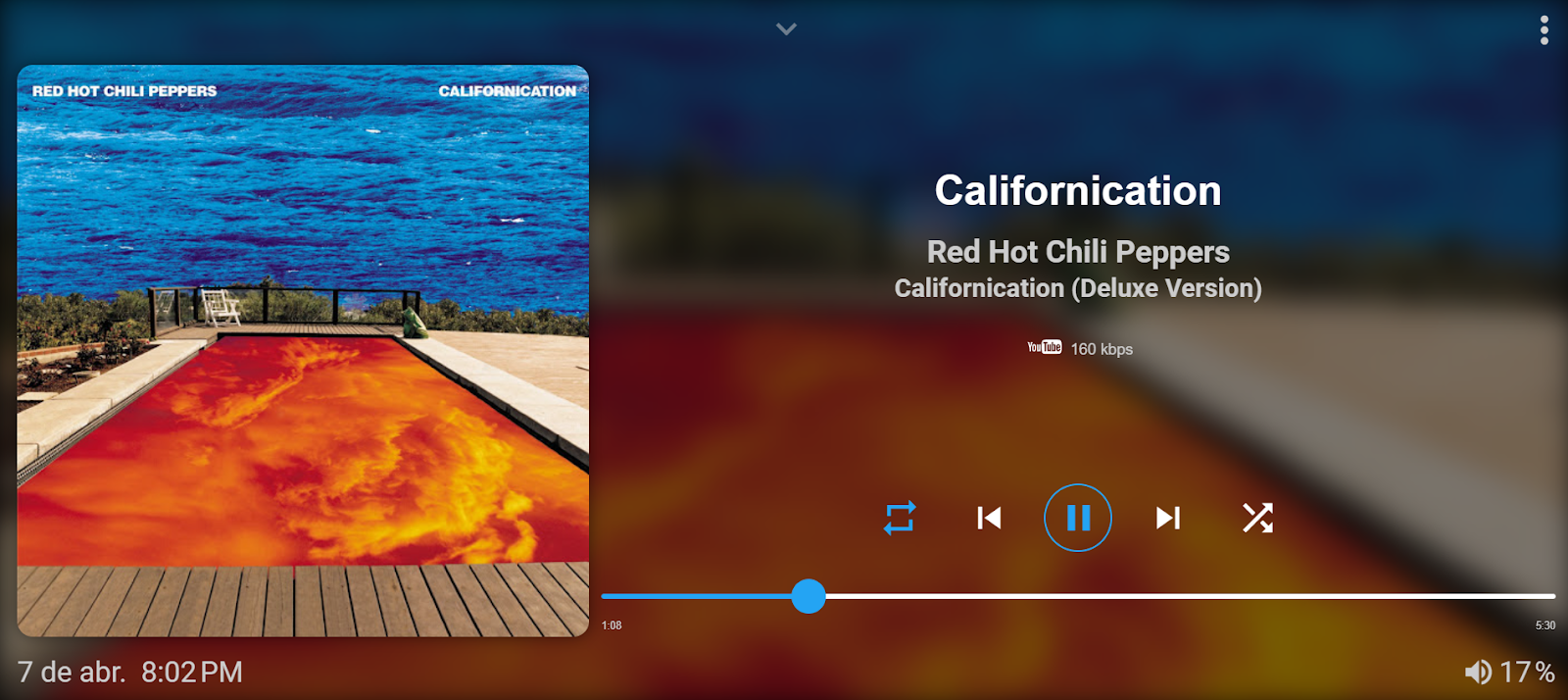Collapse the player with the top chevron
The width and height of the screenshot is (1568, 700).
(786, 29)
